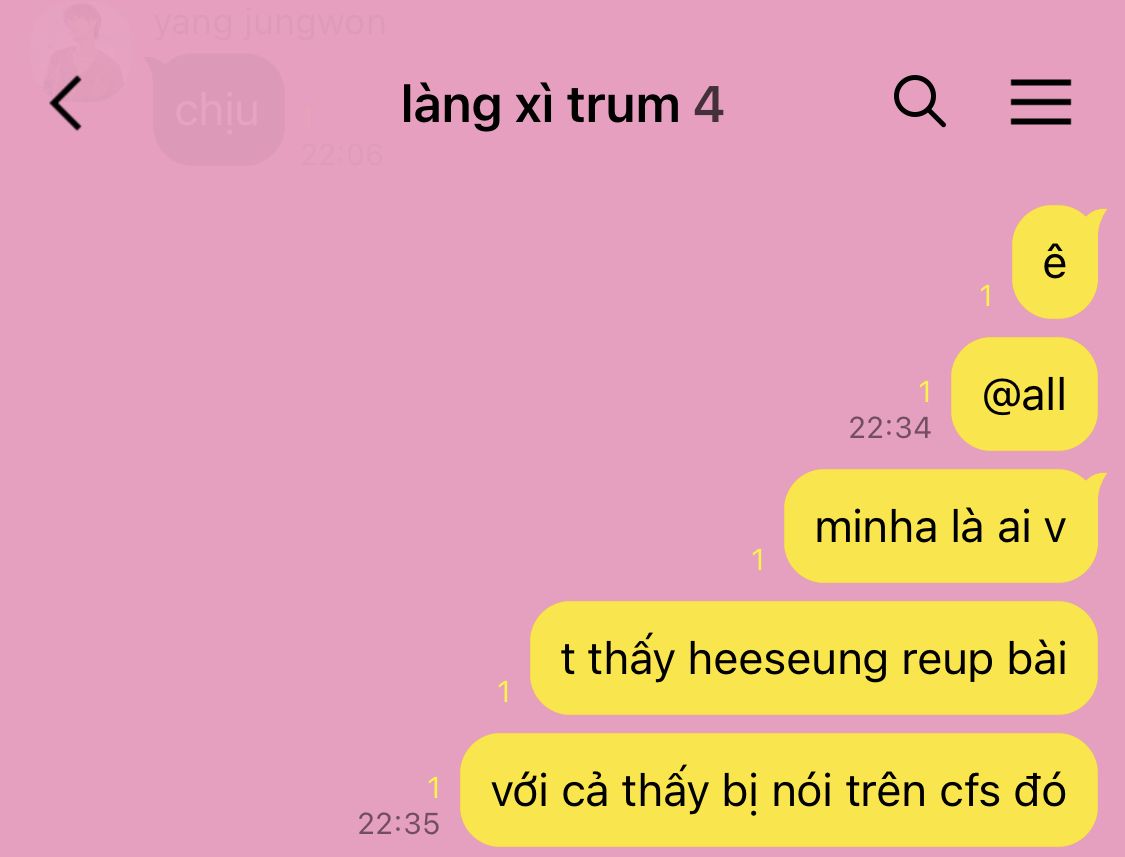The height and width of the screenshot is (857, 1125).
Task: Tap read count beside heeseung reup message
Action: [504, 691]
